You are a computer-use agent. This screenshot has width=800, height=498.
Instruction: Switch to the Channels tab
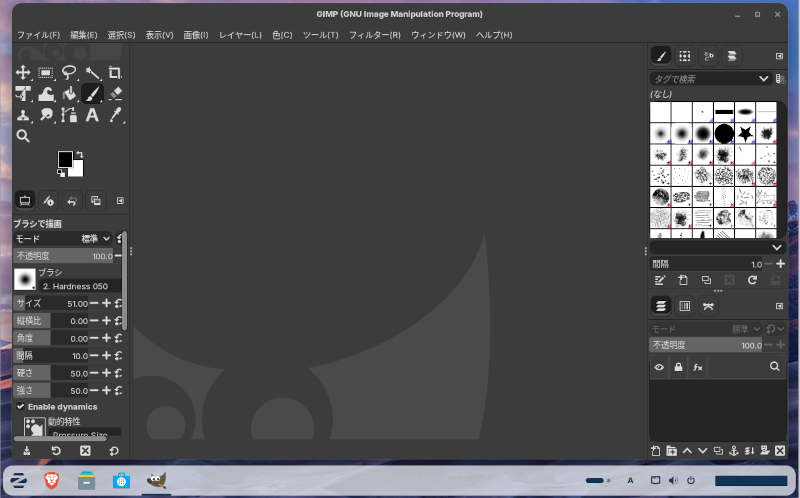pyautogui.click(x=684, y=305)
